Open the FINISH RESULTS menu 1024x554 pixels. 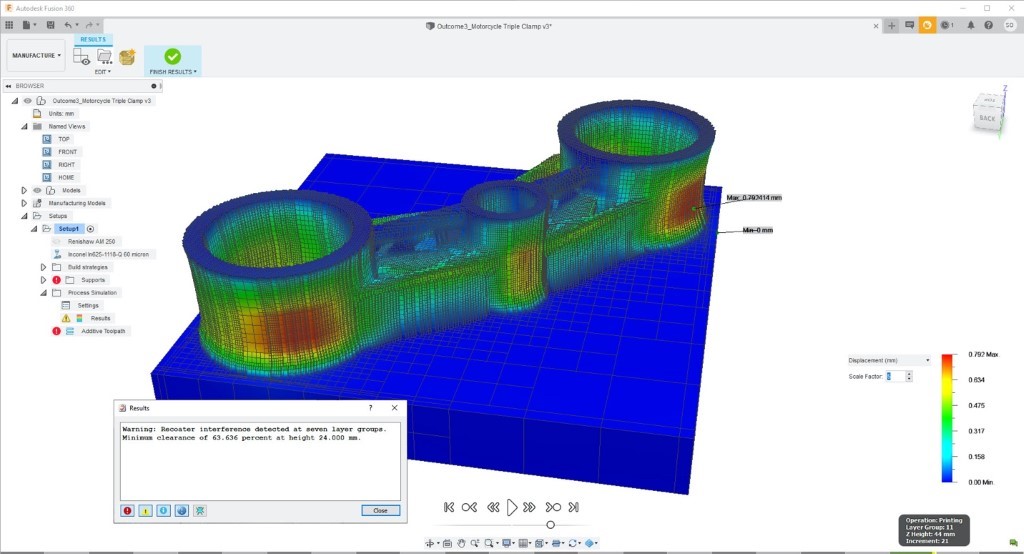(x=172, y=72)
